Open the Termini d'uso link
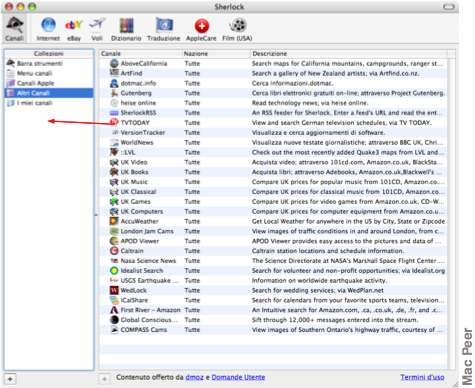 coord(422,377)
